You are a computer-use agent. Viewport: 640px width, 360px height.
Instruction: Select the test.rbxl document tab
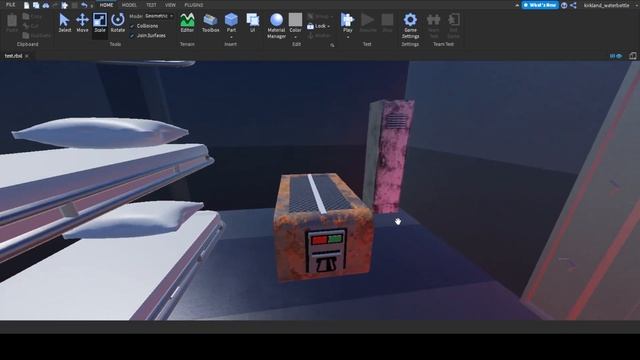coord(13,56)
